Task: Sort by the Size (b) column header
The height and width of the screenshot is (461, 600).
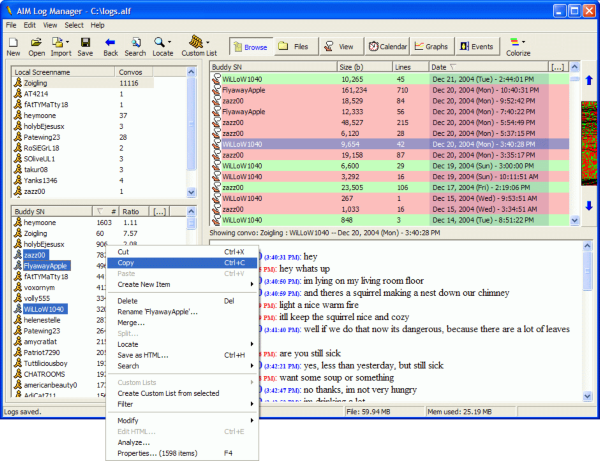Action: [x=365, y=67]
